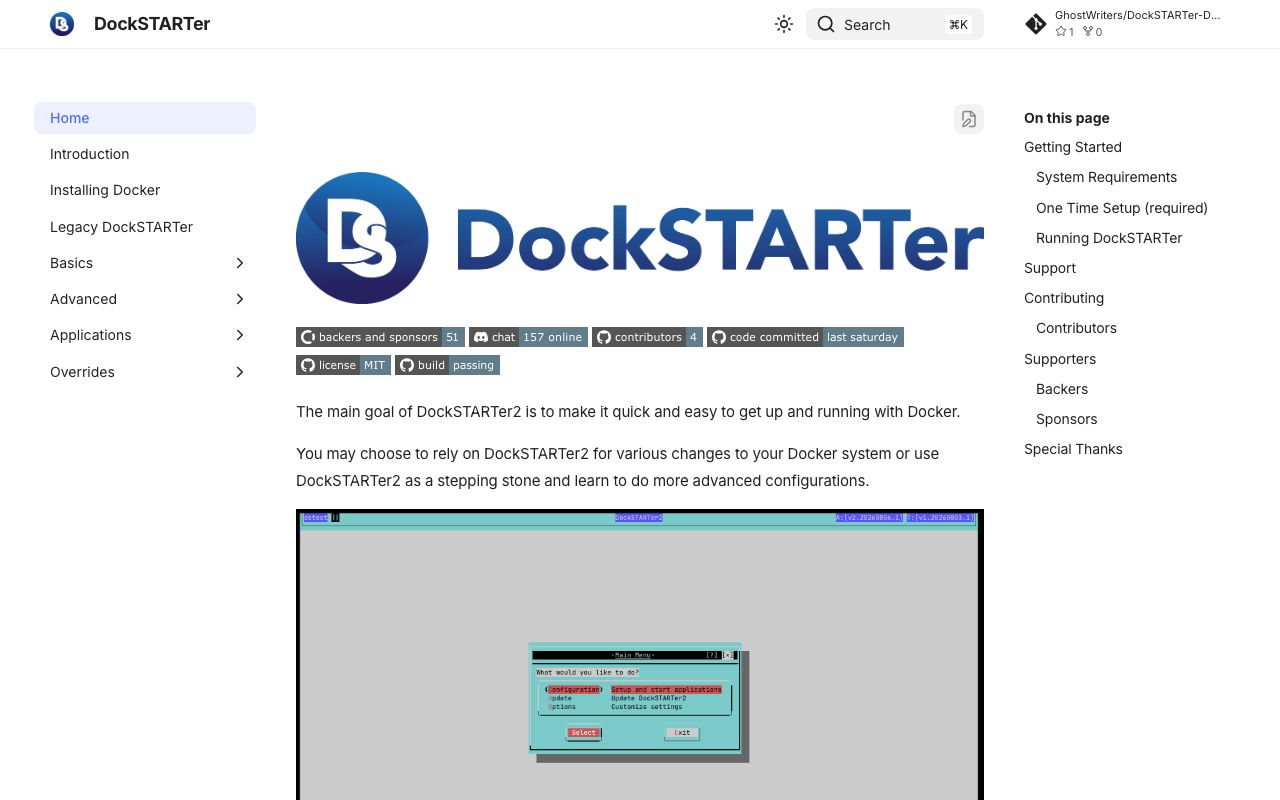Jump to Contributing section

(1064, 298)
